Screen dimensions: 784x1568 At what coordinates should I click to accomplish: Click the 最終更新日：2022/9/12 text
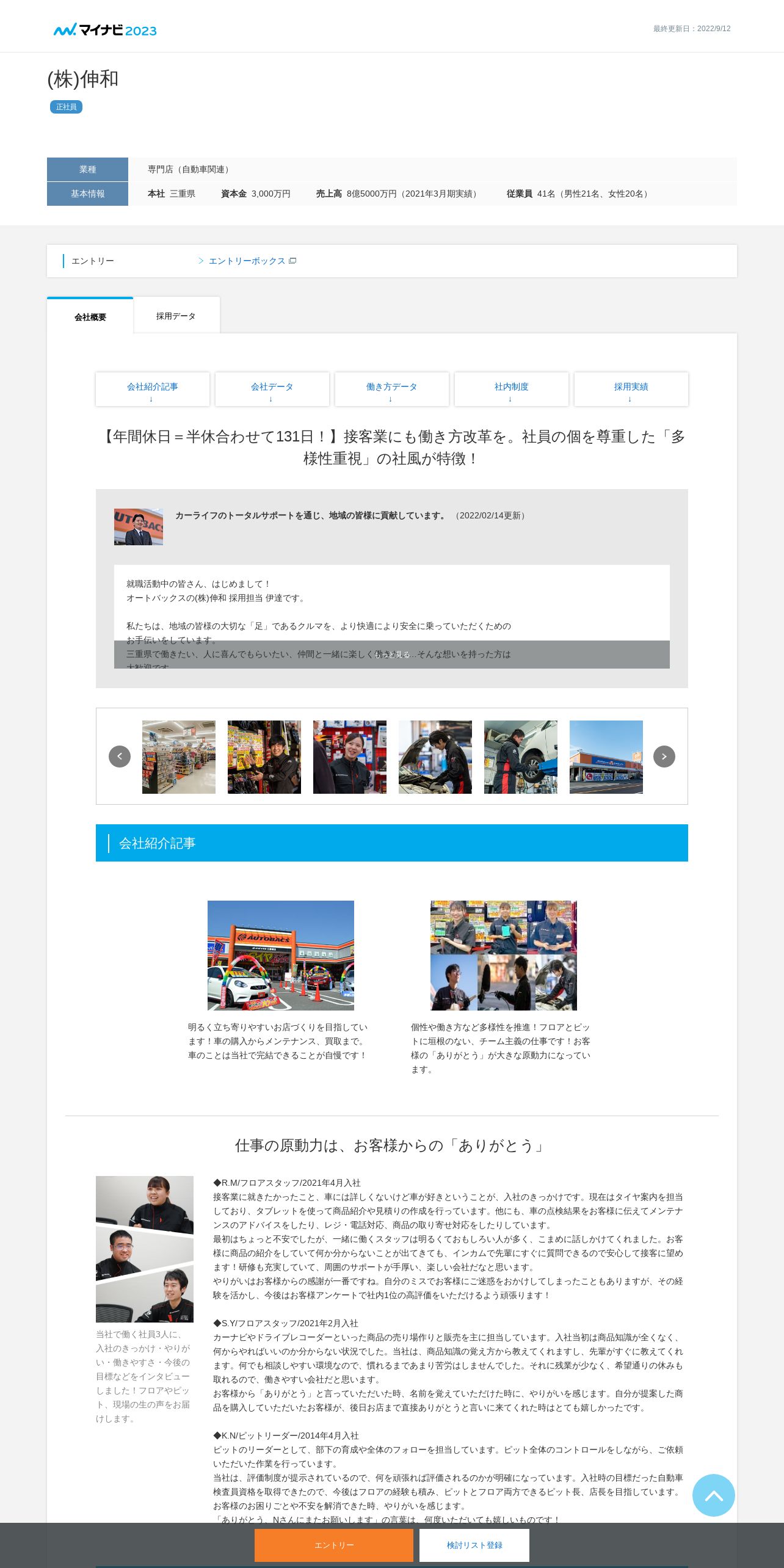point(692,29)
